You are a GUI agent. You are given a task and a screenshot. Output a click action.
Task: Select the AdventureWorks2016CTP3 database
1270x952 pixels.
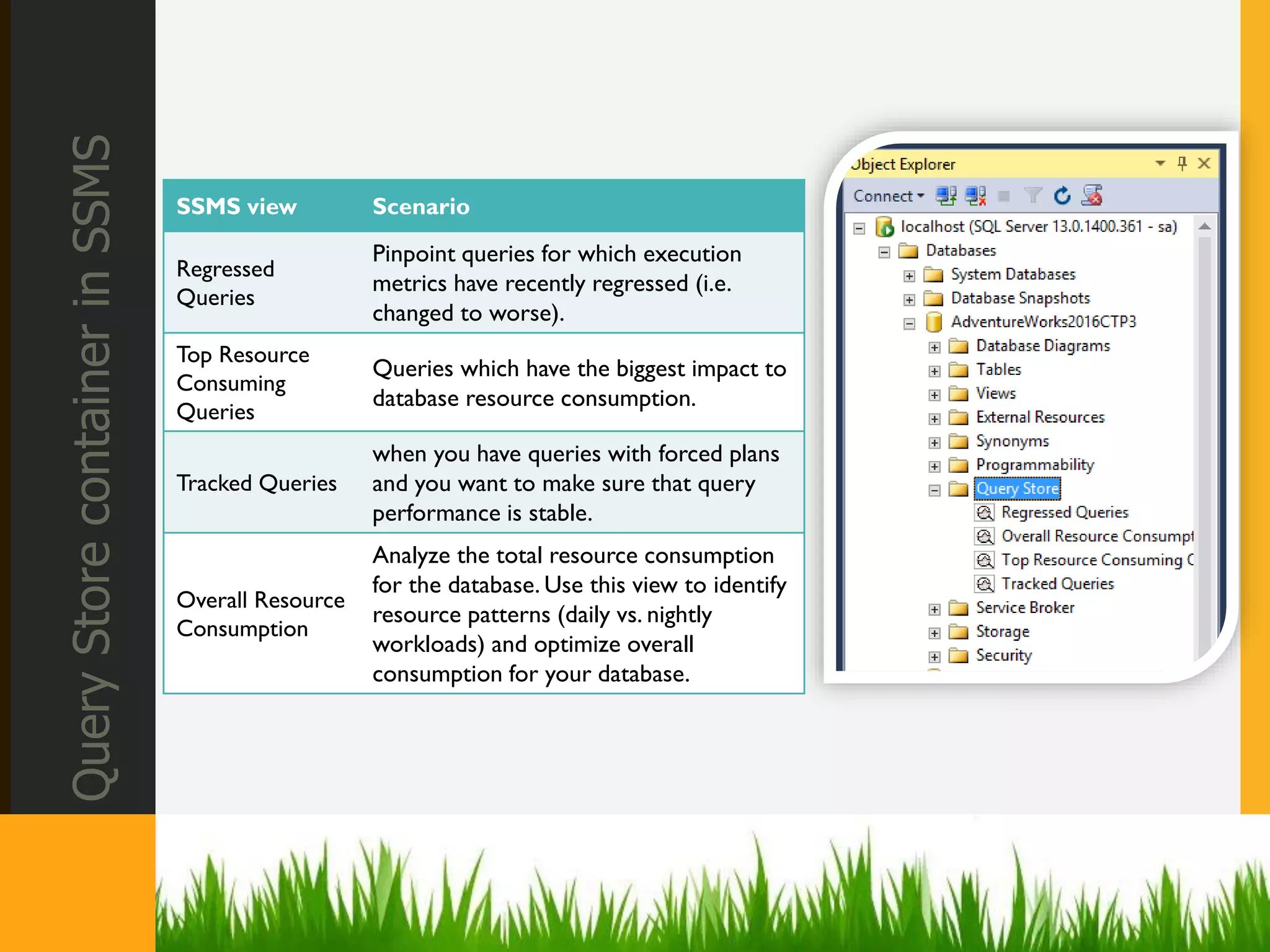1044,322
